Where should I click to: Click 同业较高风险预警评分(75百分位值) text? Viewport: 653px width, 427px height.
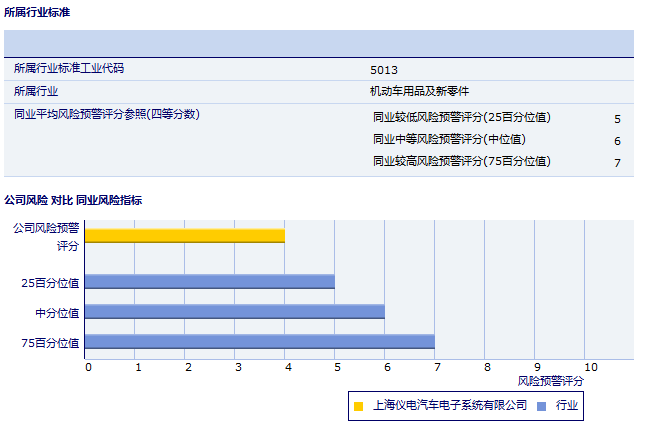[461, 161]
